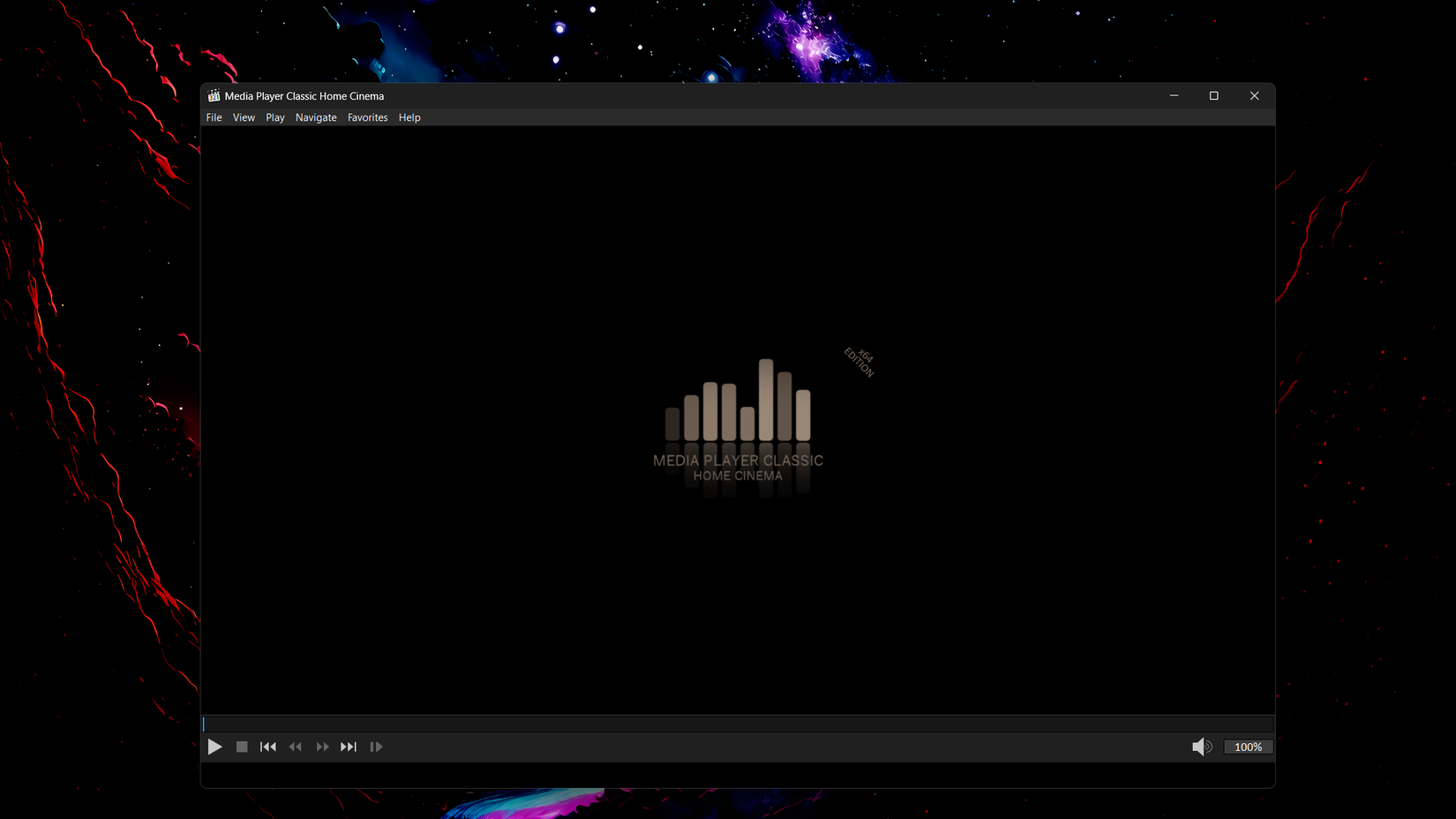1456x819 pixels.
Task: Skip to the previous file
Action: [x=268, y=747]
